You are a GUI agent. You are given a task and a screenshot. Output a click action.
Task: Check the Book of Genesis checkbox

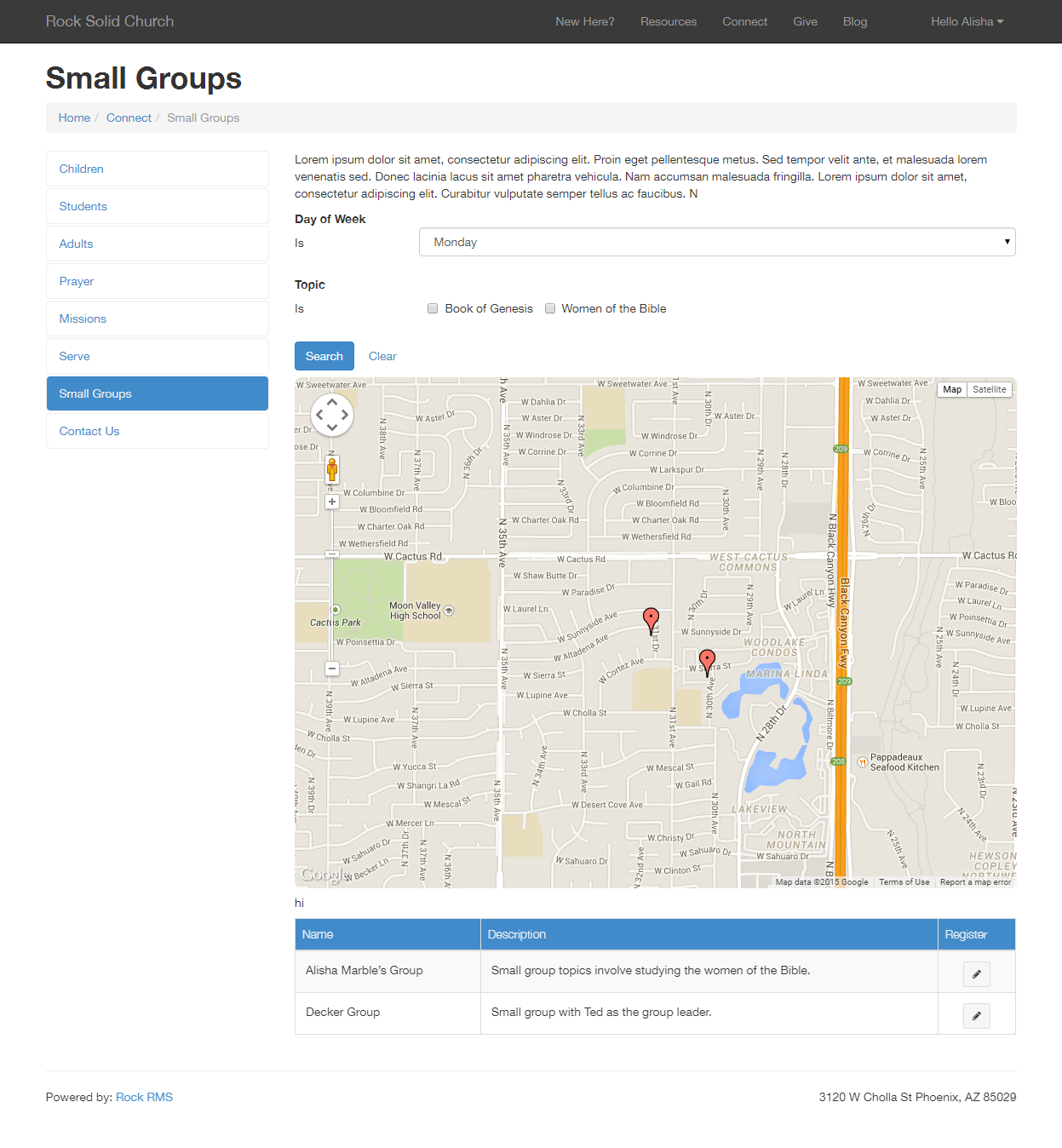coord(433,308)
